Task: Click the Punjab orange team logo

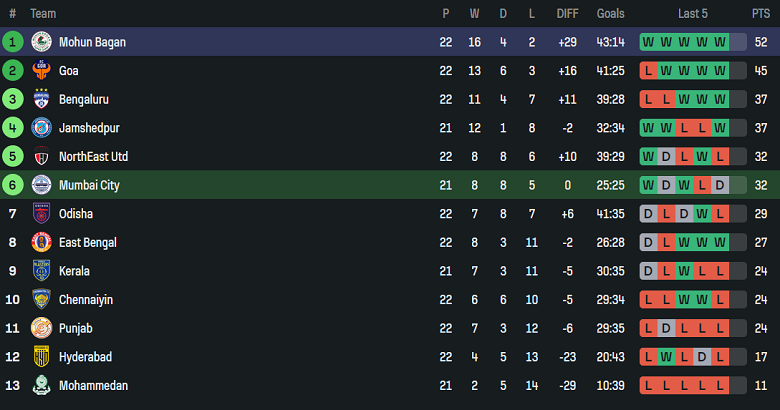Action: tap(41, 328)
